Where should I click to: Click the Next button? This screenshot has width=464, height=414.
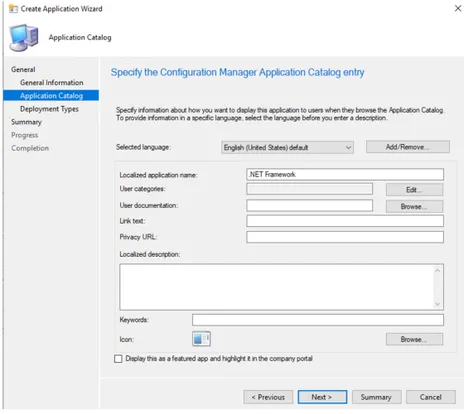click(x=322, y=397)
